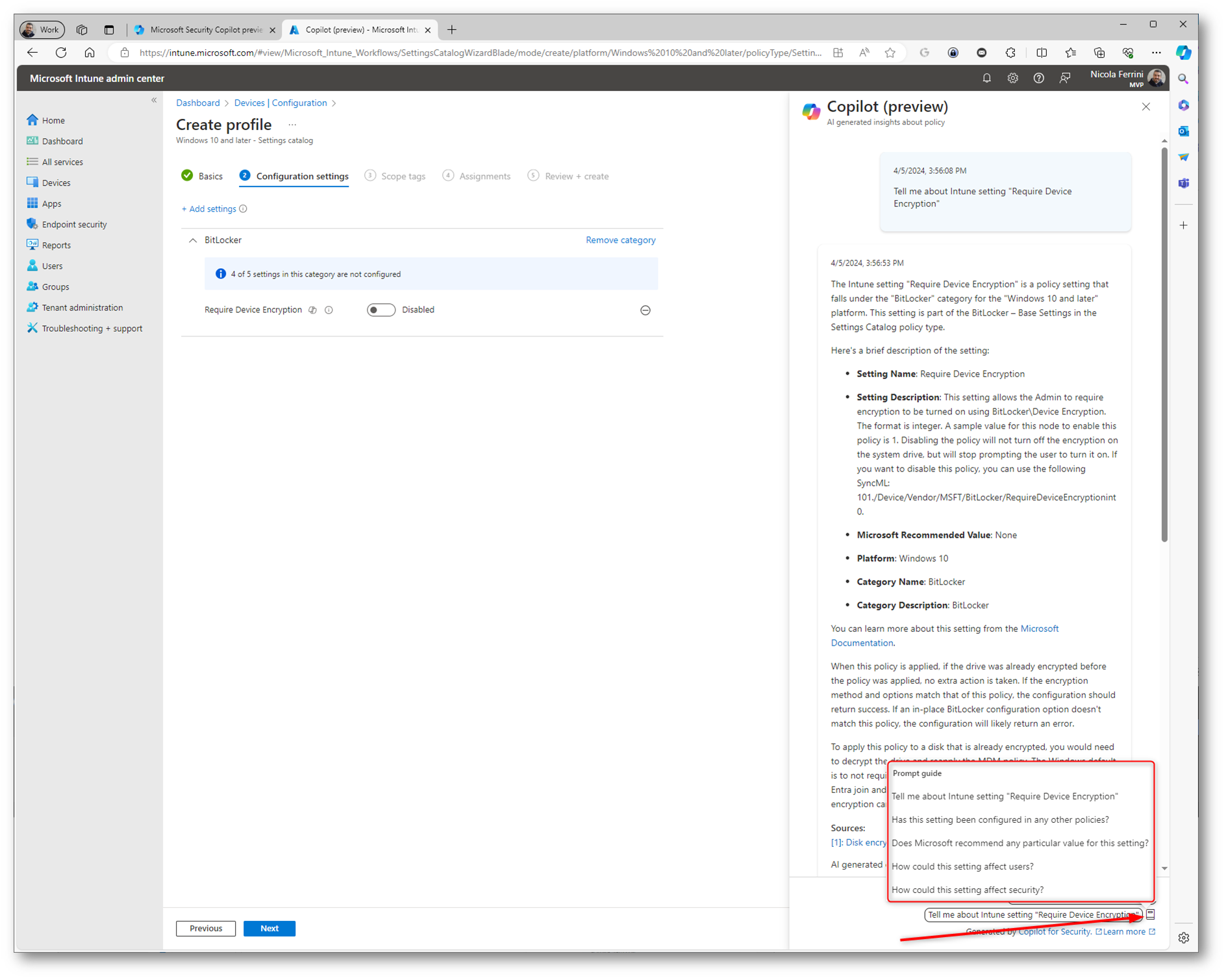
Task: Switch to Microsoft Security Copilot browser tab
Action: tap(205, 29)
